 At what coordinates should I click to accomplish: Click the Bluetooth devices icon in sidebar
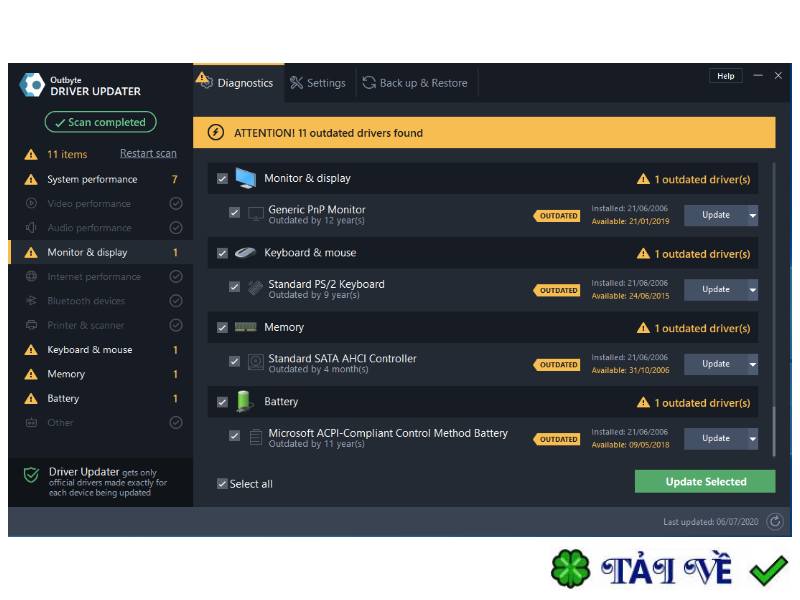coord(31,301)
